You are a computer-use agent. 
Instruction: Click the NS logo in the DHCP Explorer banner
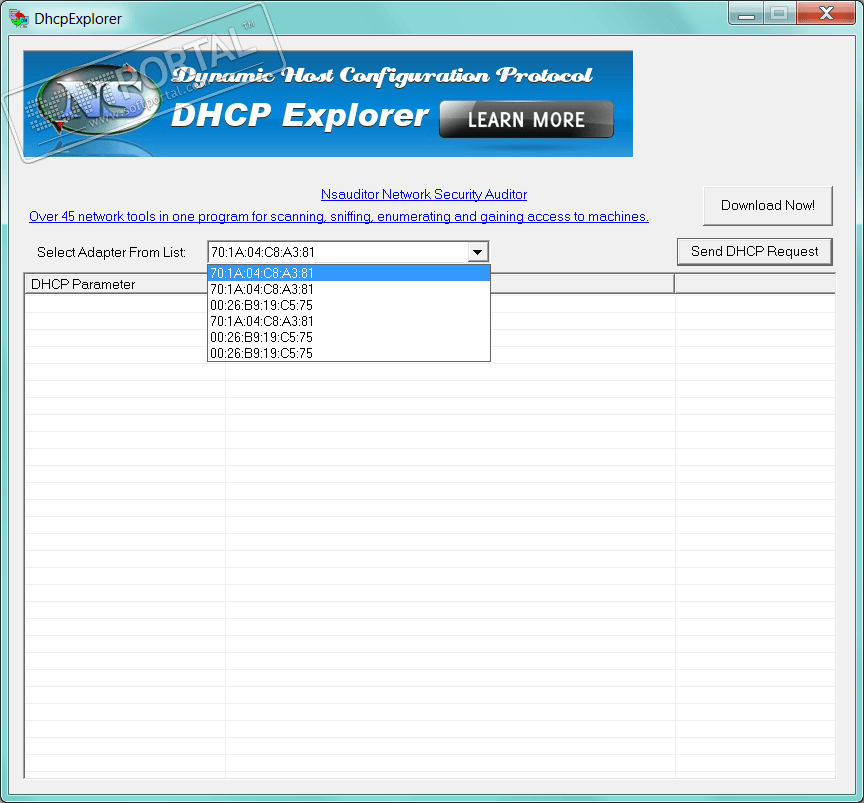point(99,100)
